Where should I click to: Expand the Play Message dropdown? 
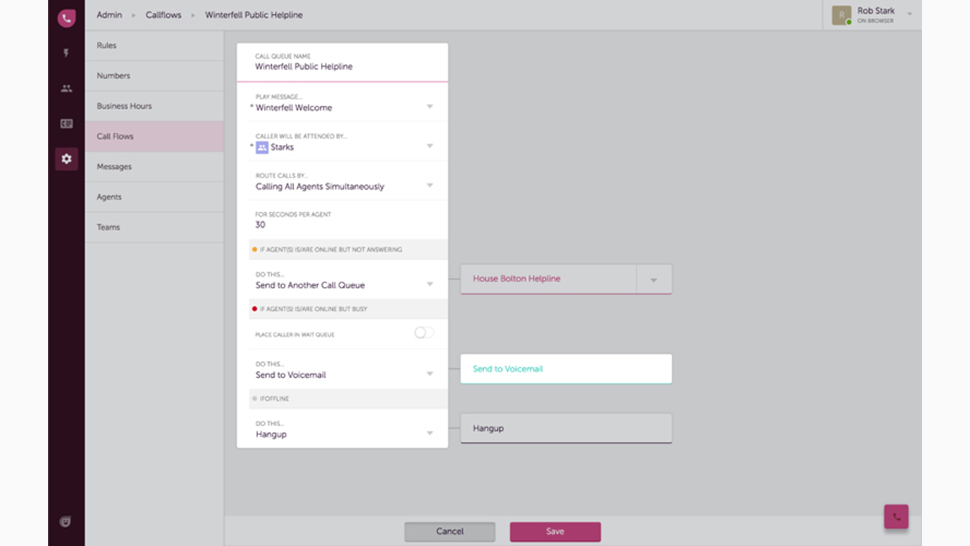(x=429, y=106)
